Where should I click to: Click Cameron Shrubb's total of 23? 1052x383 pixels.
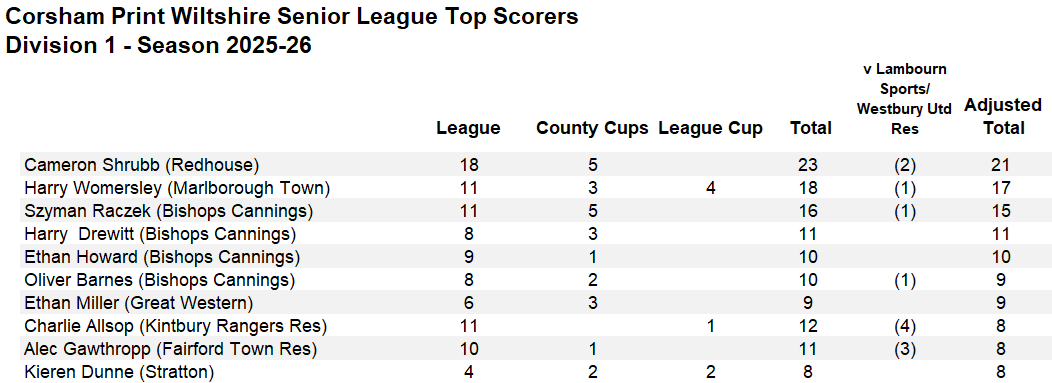tap(812, 164)
